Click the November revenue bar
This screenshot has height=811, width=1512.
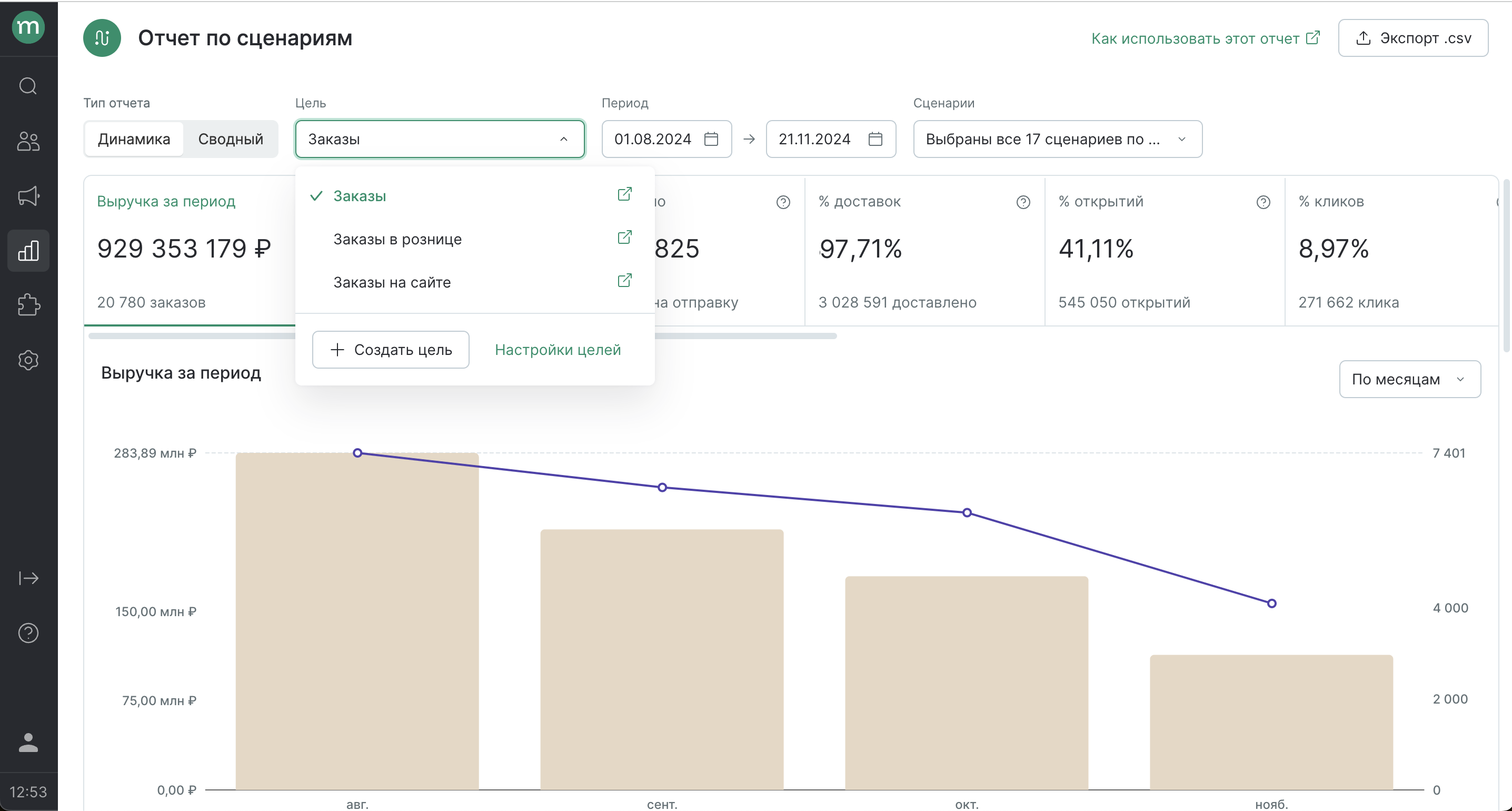(x=1271, y=723)
